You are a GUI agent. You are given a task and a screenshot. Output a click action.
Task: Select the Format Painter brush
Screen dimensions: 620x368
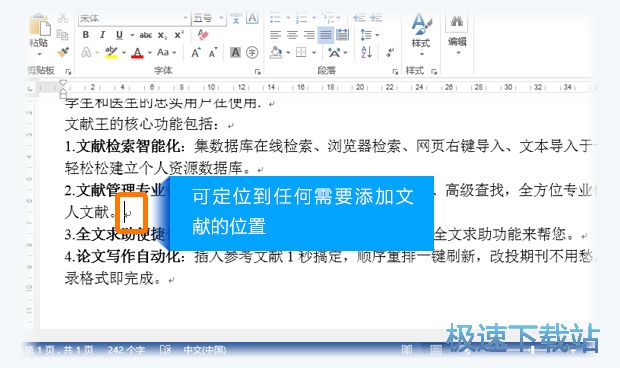click(62, 52)
